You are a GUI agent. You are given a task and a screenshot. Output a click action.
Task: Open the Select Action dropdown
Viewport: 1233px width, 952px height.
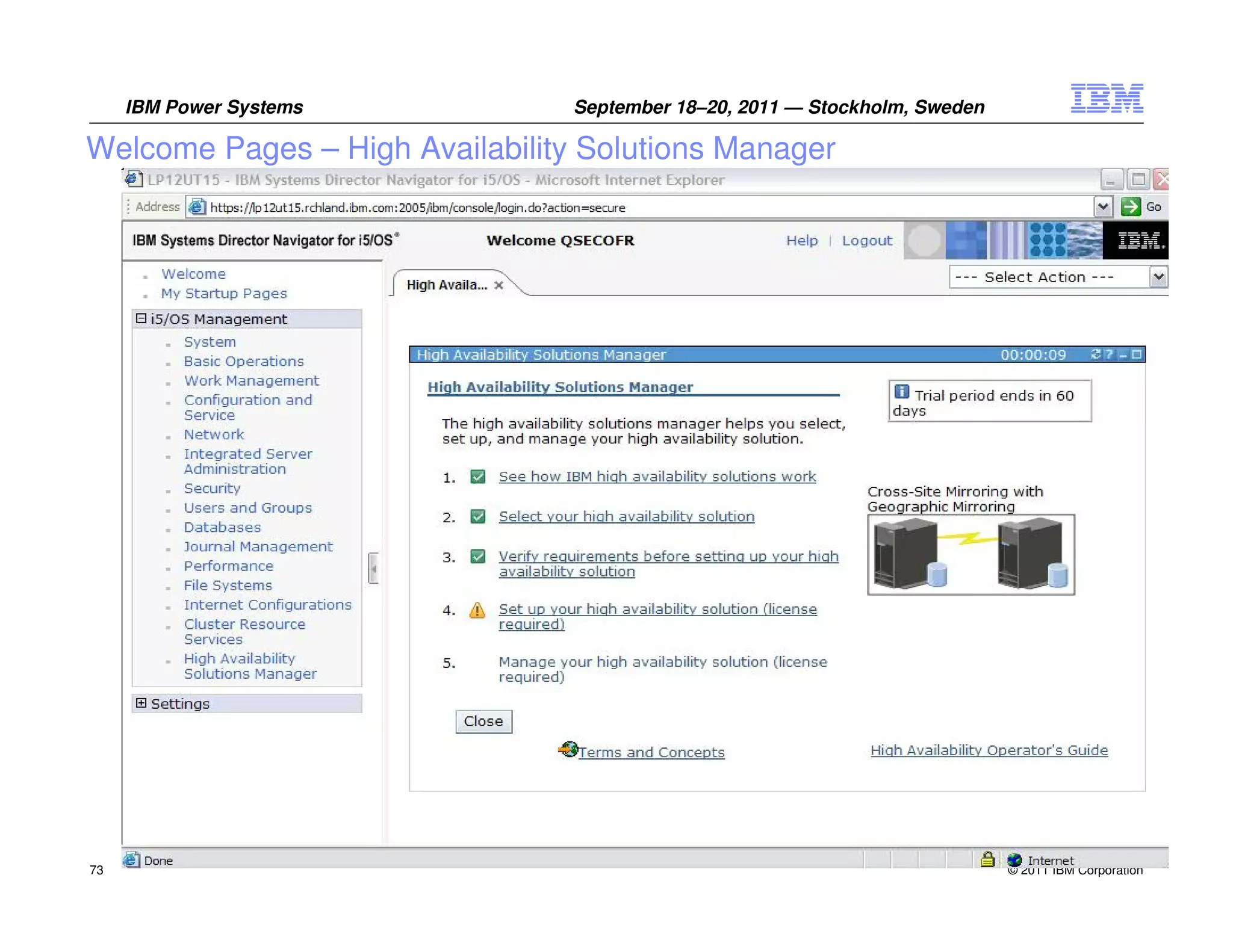(x=1057, y=277)
